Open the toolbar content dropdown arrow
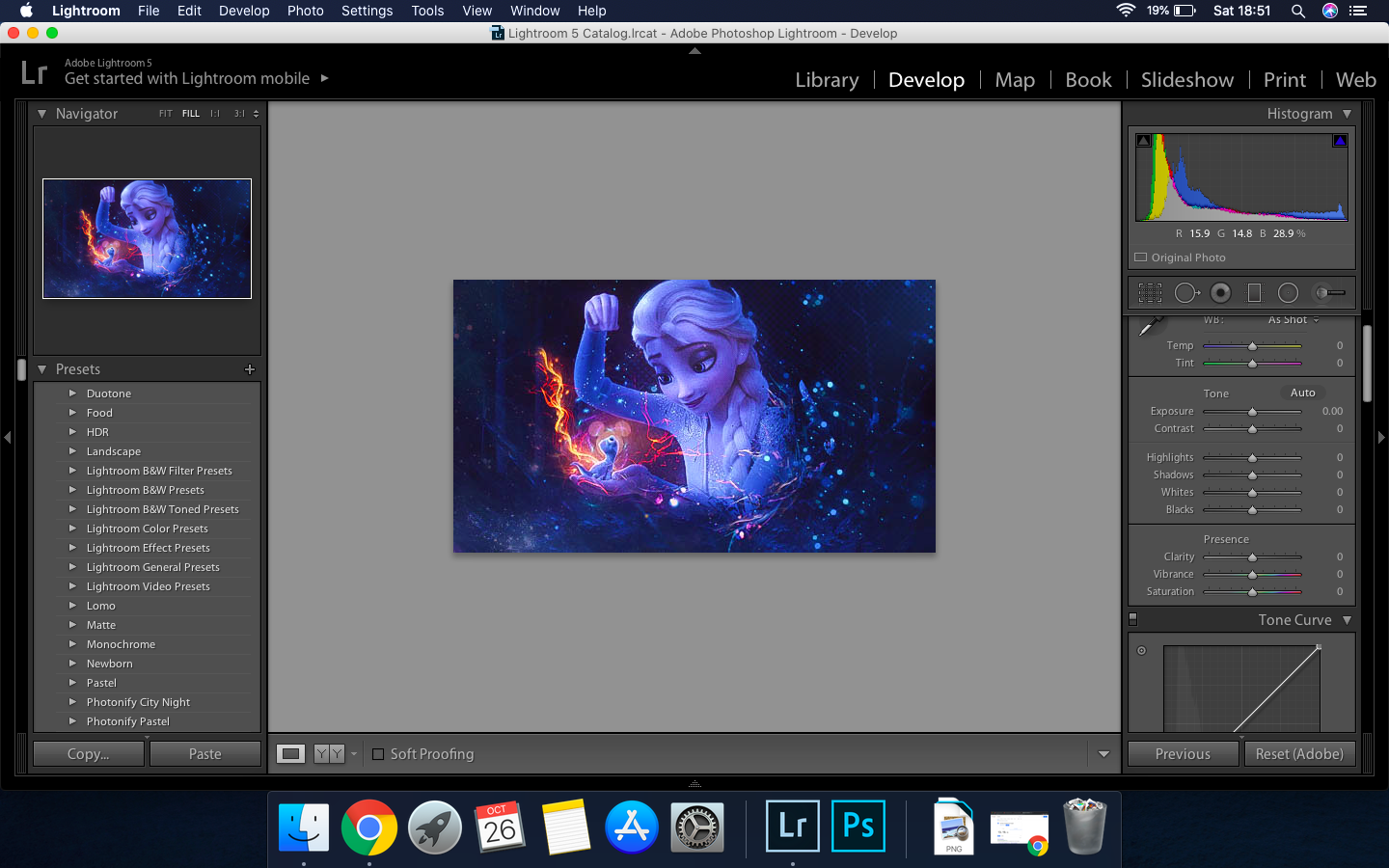Viewport: 1389px width, 868px height. pos(1103,754)
